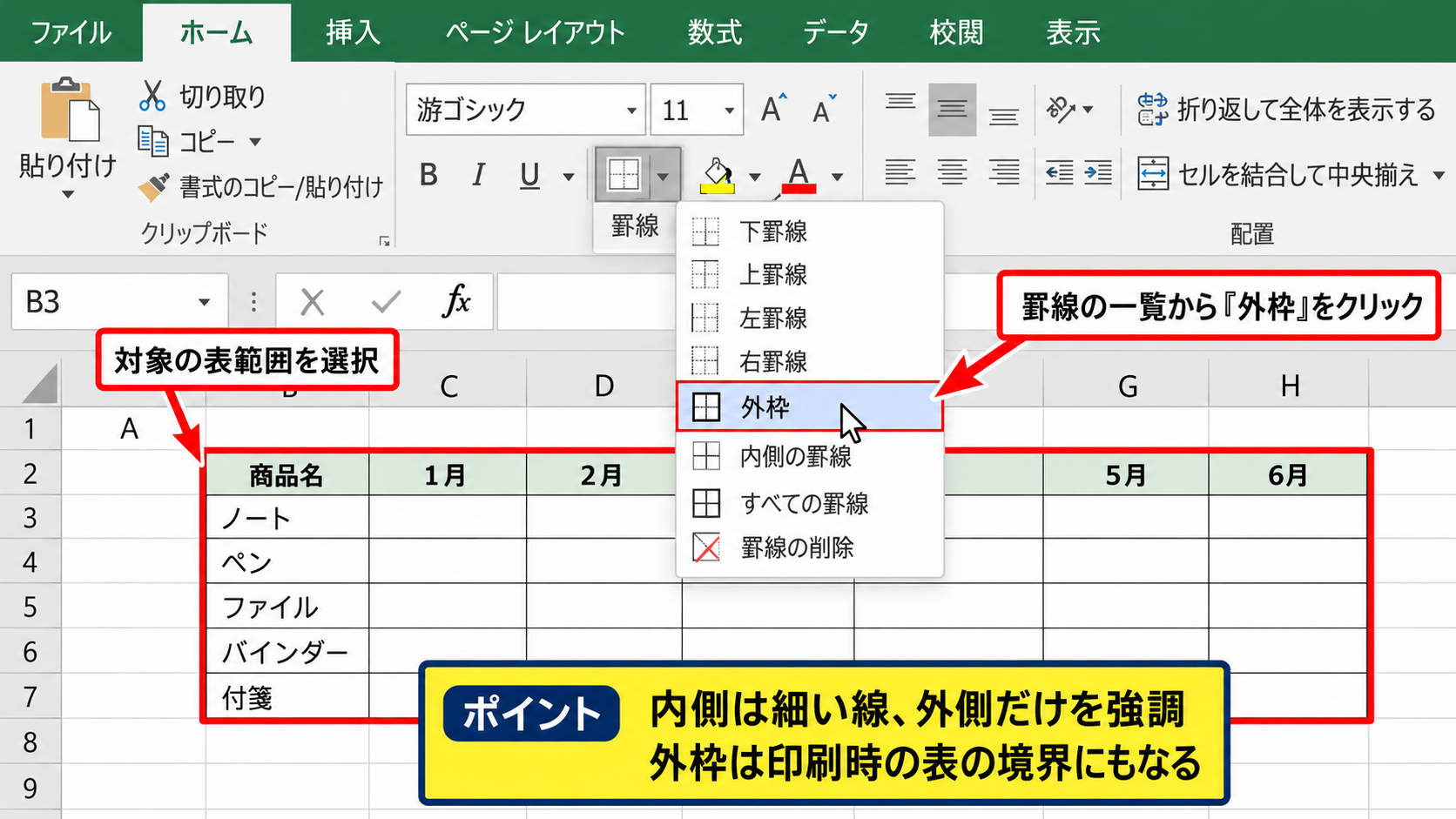Choose 罫線の削除 (erase border) menu entry
This screenshot has height=819, width=1456.
coord(810,547)
